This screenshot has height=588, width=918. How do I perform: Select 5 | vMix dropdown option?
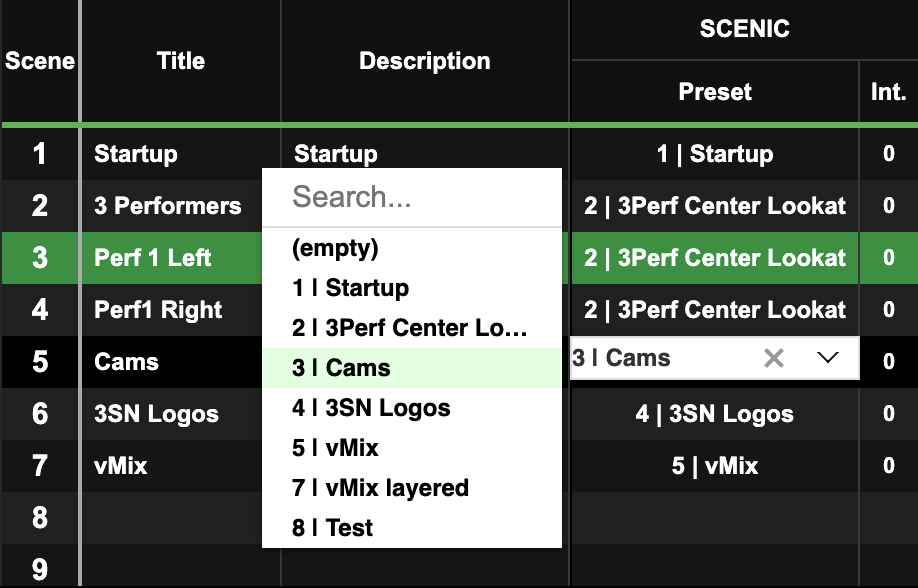(x=412, y=448)
